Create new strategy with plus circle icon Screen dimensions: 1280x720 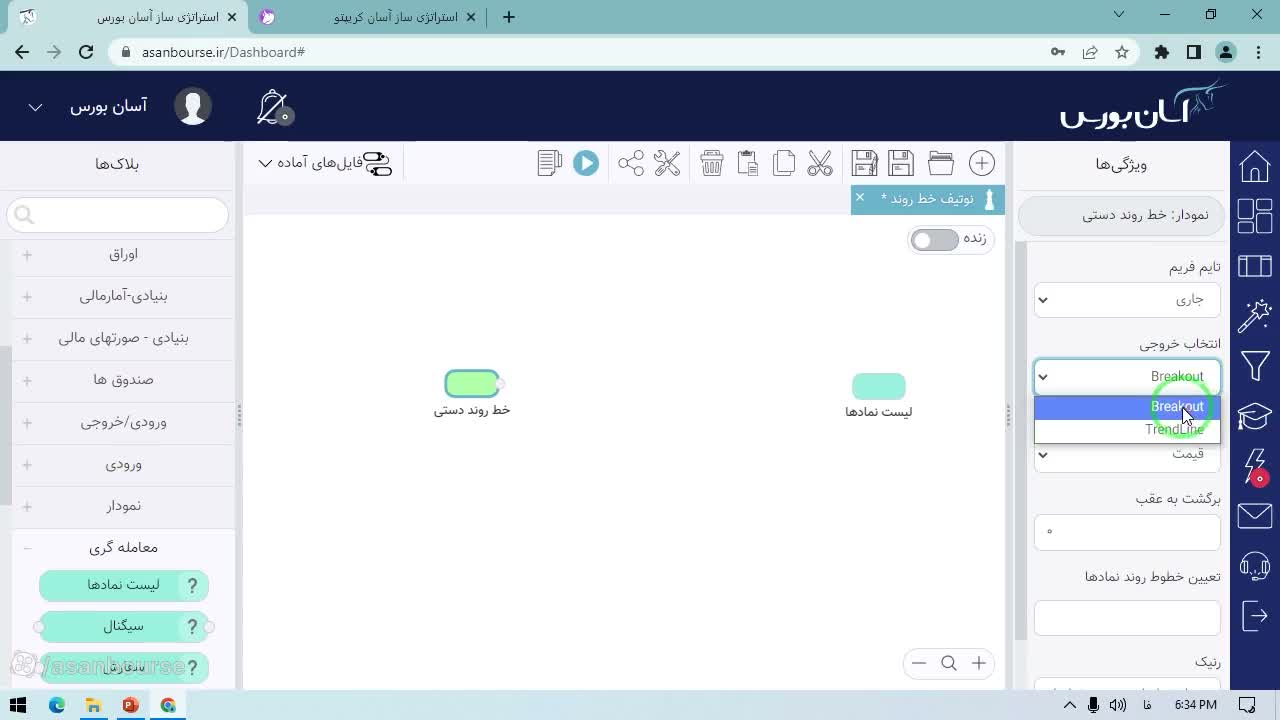coord(982,163)
